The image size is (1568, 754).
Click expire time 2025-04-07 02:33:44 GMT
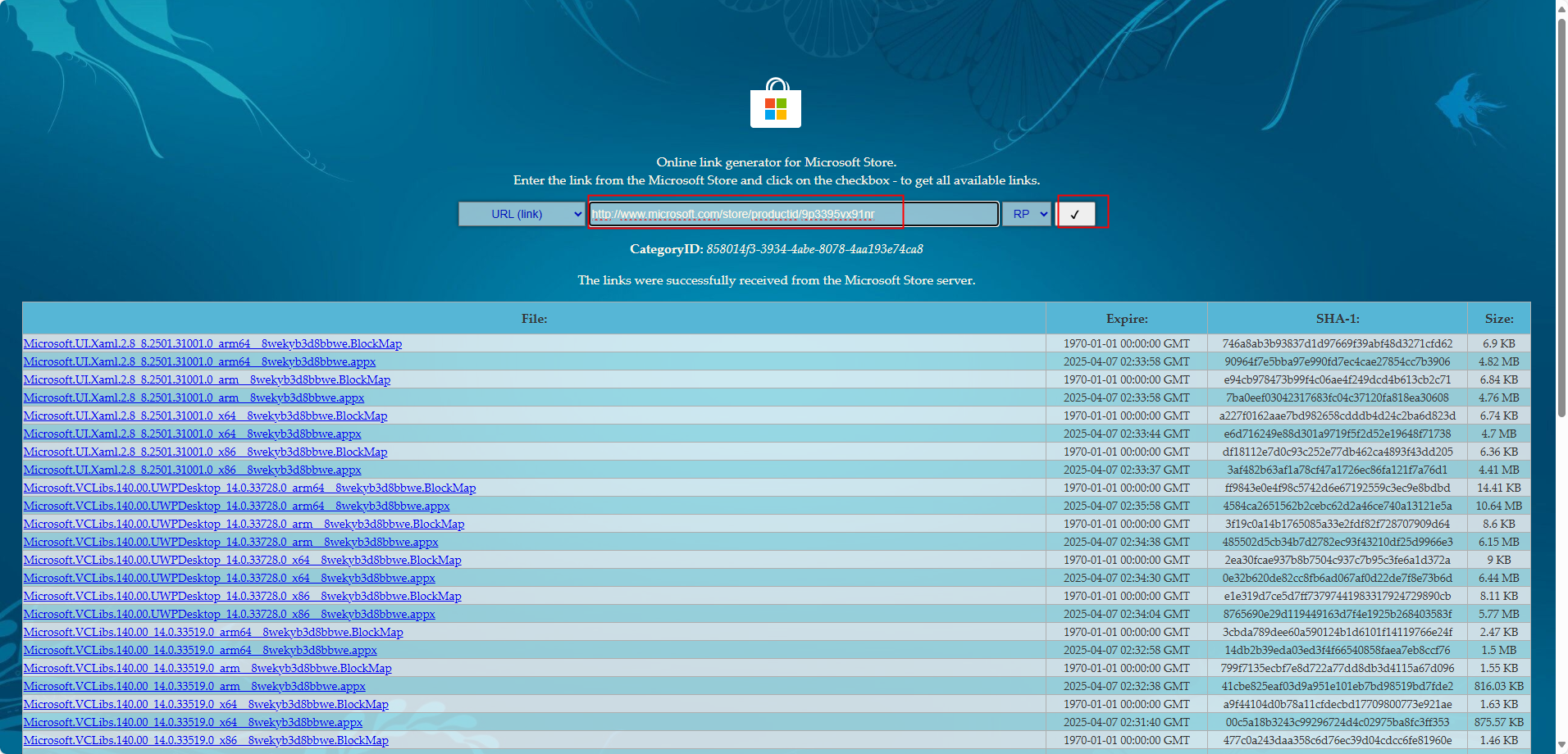click(x=1127, y=434)
